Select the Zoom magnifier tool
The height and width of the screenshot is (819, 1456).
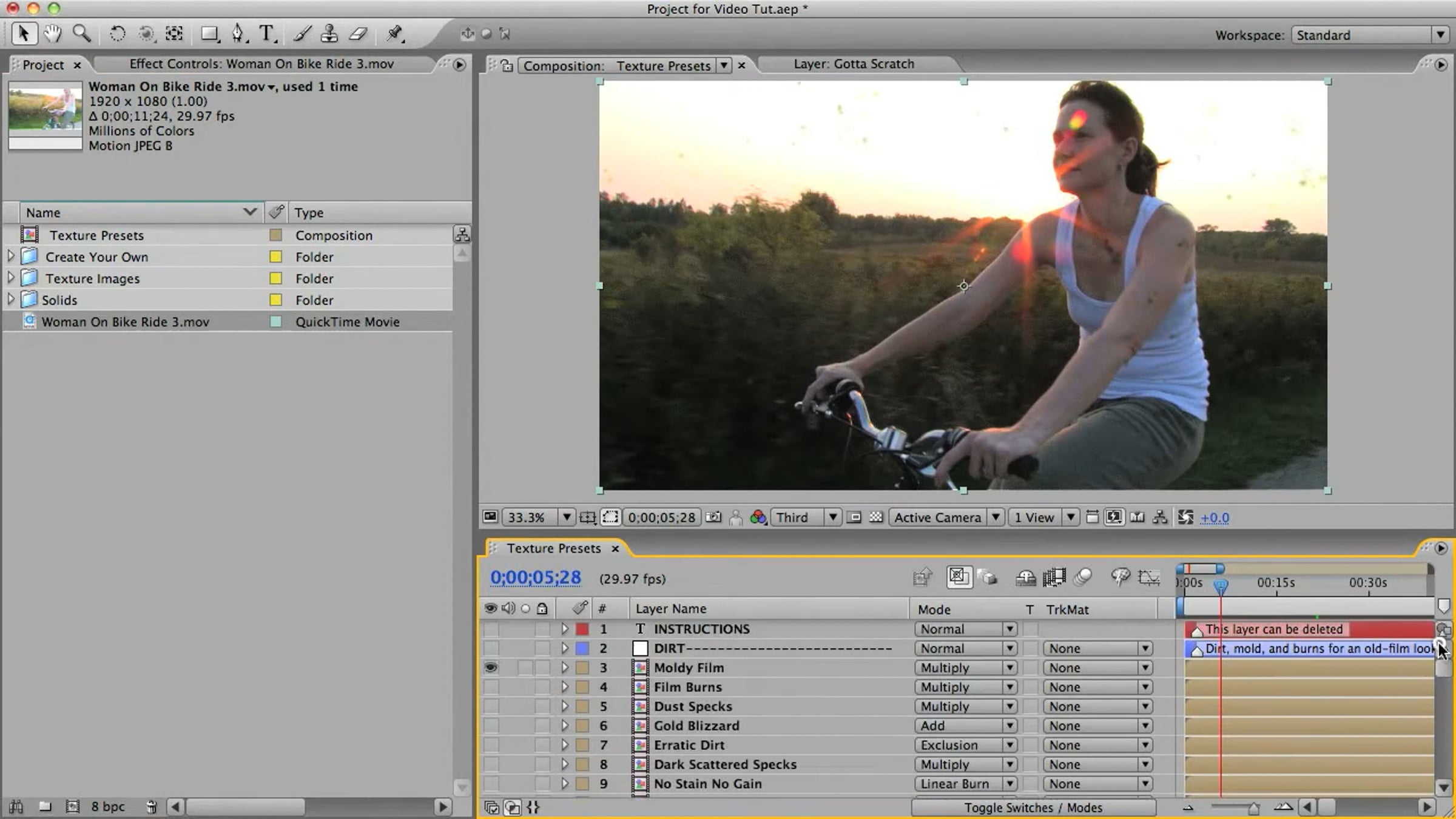[x=81, y=33]
